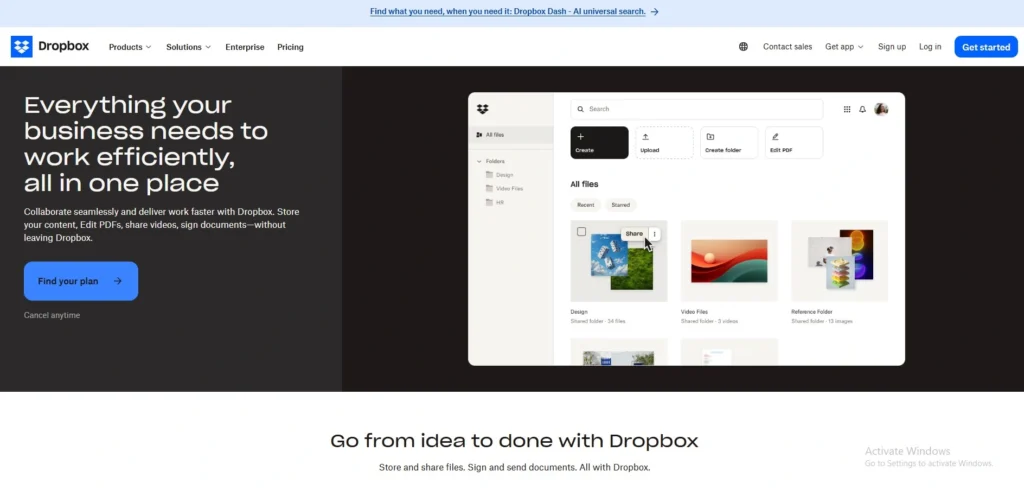Click the Find your plan button
This screenshot has height=490, width=1024.
(81, 281)
